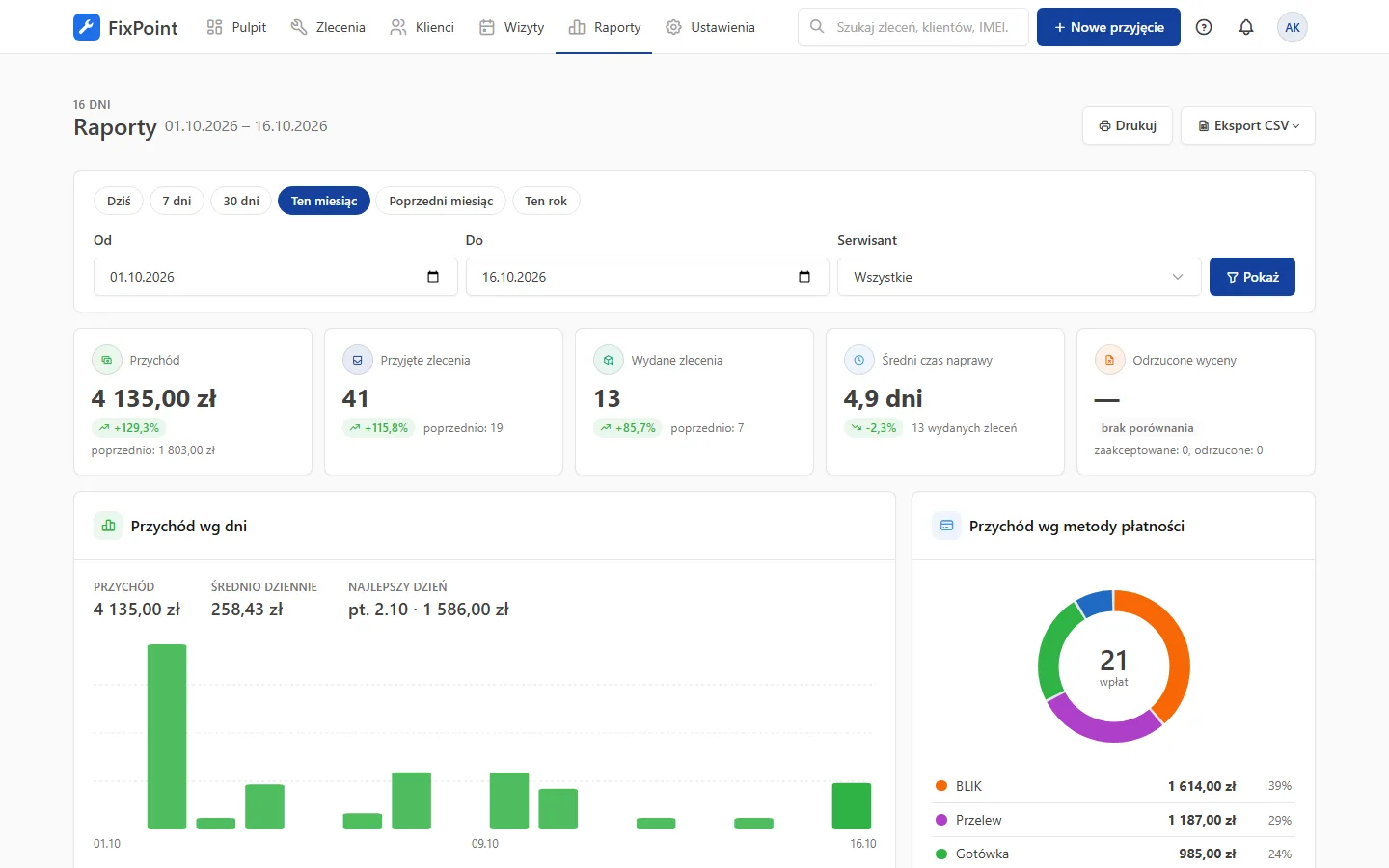The image size is (1389, 868).
Task: Open calendar picker for Do date
Action: [804, 277]
